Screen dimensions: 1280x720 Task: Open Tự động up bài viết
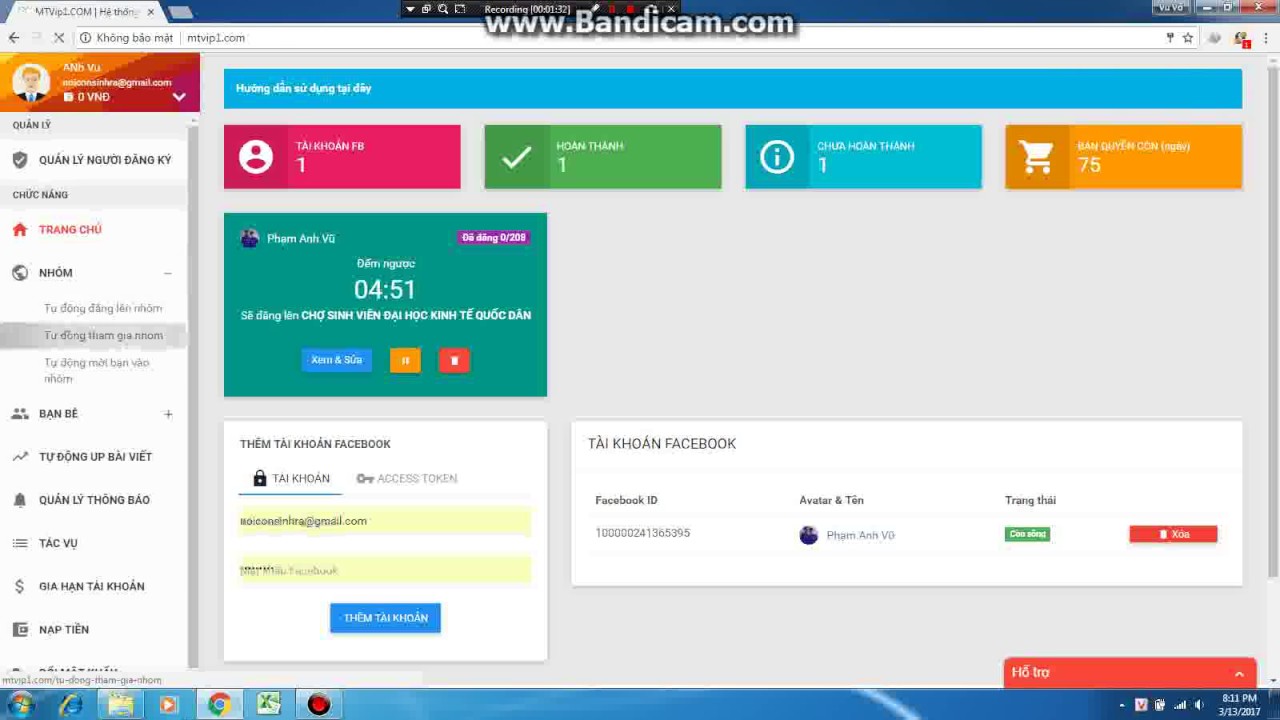click(95, 456)
